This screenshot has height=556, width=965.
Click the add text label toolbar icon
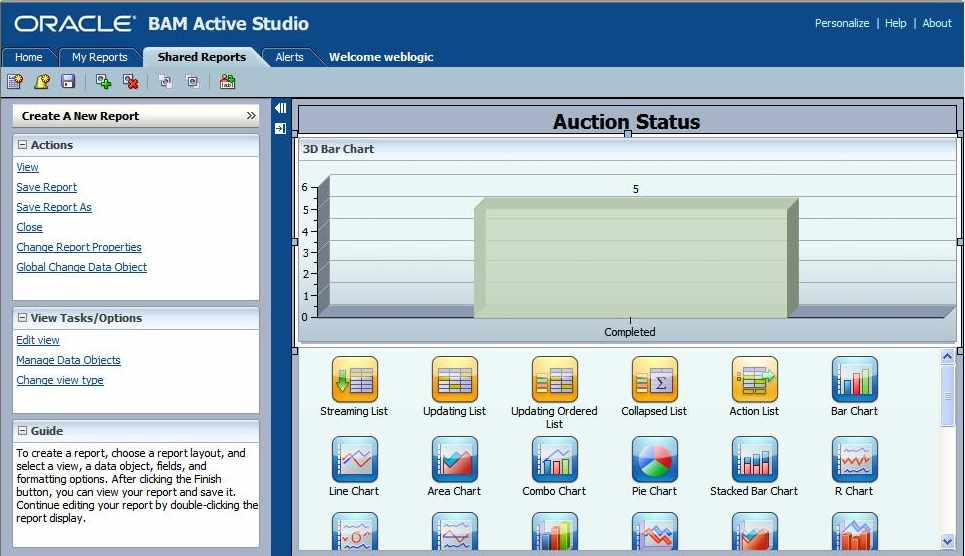(228, 81)
